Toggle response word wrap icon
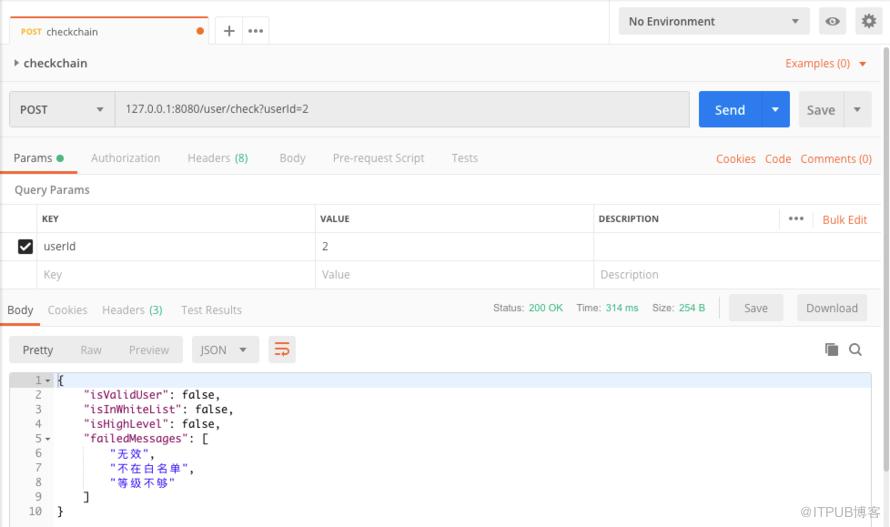 282,349
